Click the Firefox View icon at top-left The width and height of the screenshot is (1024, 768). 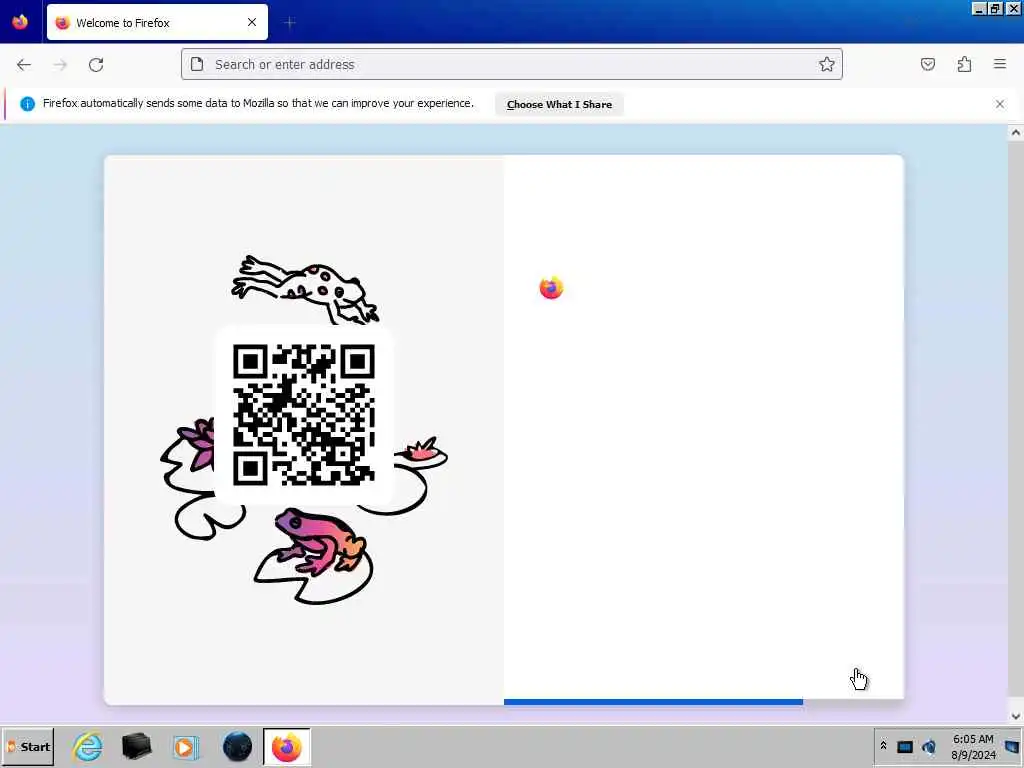click(20, 22)
